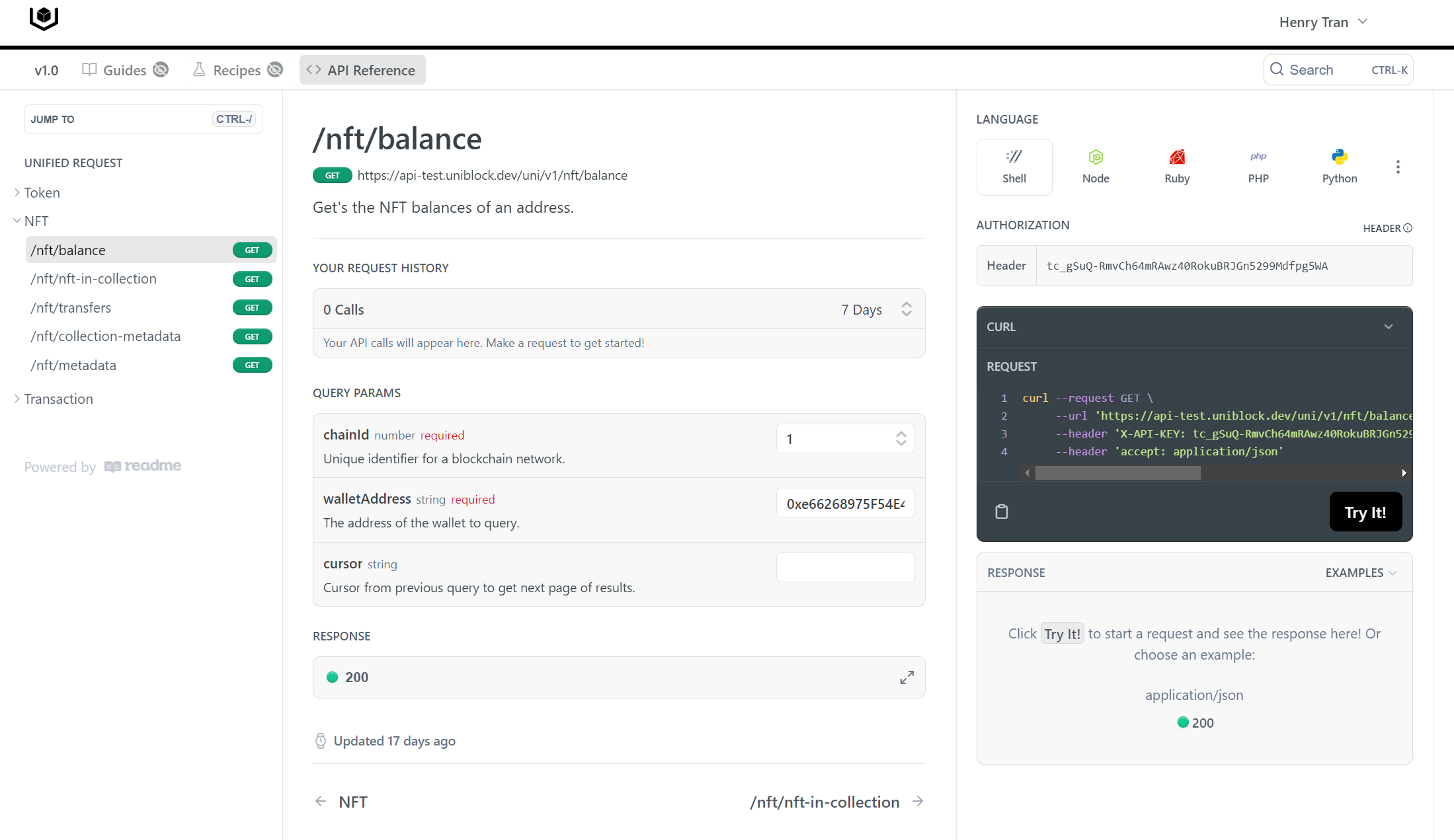Click the Uniblock logo
This screenshot has height=840, width=1454.
click(44, 19)
